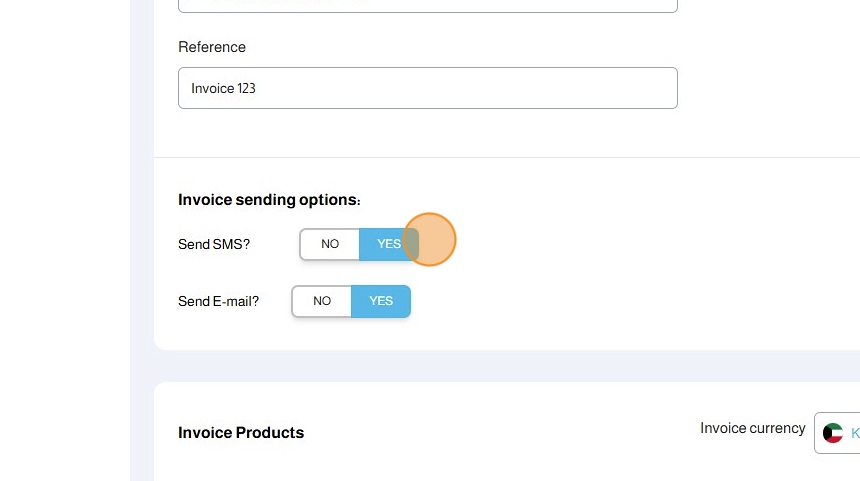Set Send SMS to YES
The image size is (860, 481).
point(388,244)
